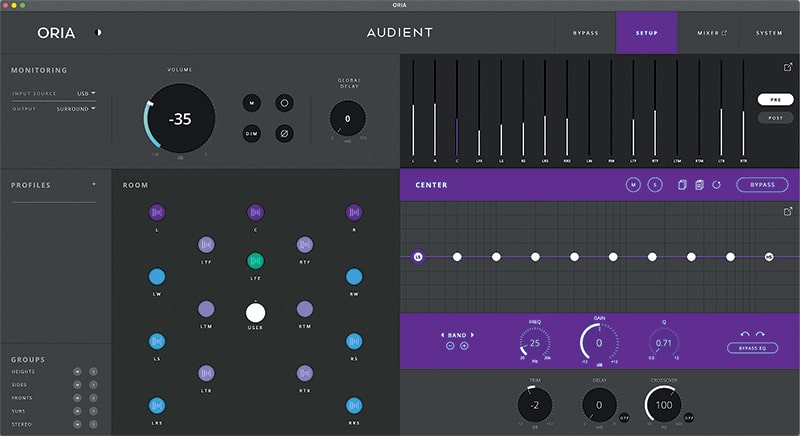
Task: Click the Trim knob showing -2
Action: (x=535, y=405)
